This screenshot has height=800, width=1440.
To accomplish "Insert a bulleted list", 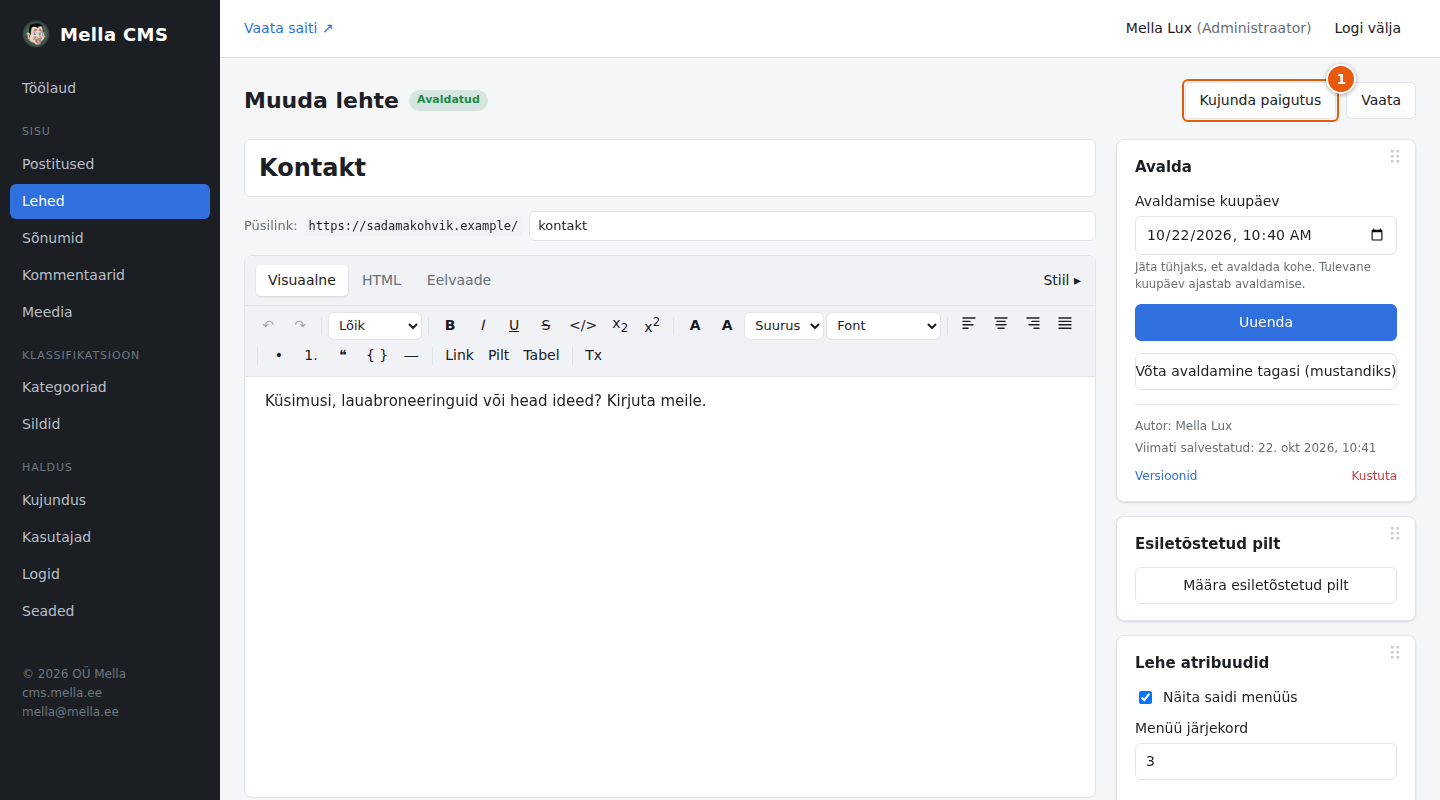I will 278,355.
